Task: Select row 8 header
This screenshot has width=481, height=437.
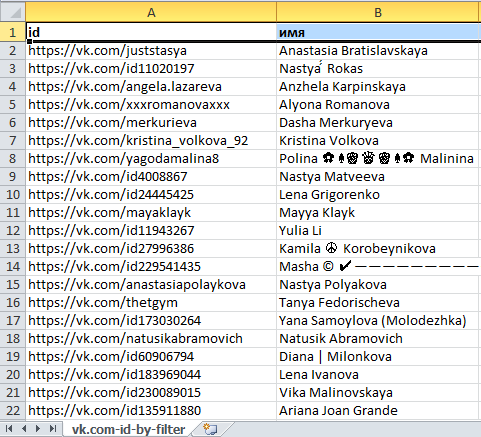Action: coord(13,158)
